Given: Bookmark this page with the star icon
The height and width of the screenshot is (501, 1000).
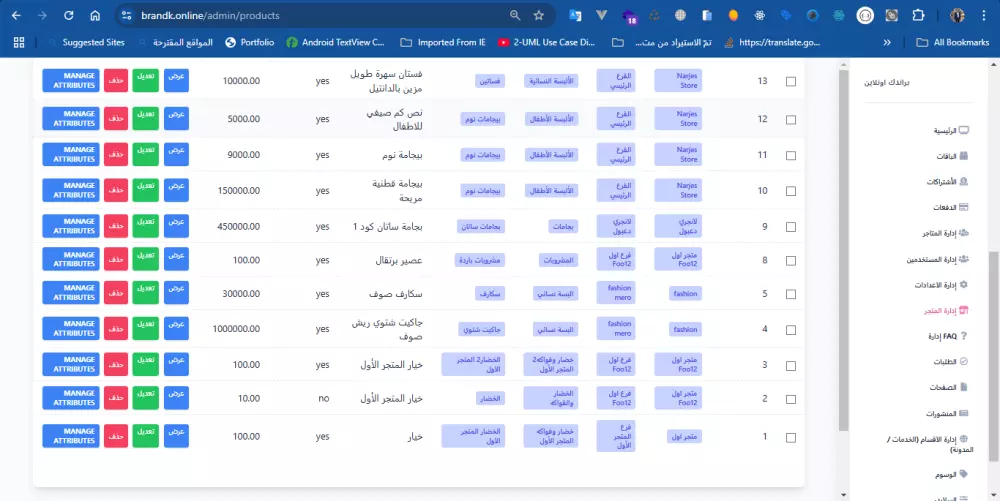Looking at the screenshot, I should (539, 15).
